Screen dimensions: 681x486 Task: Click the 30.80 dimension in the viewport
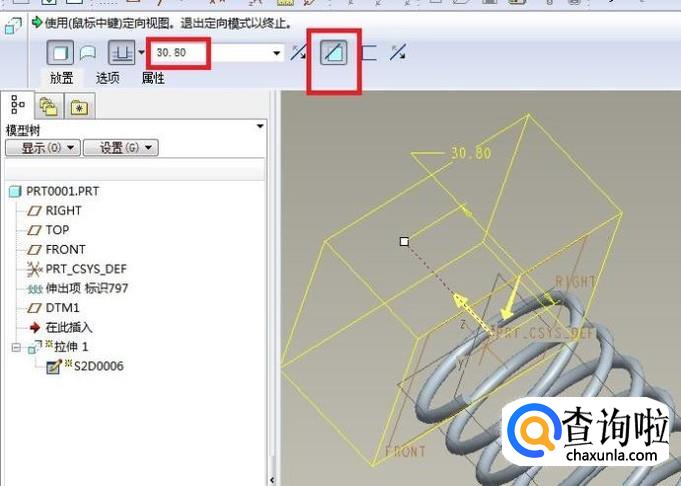[471, 153]
